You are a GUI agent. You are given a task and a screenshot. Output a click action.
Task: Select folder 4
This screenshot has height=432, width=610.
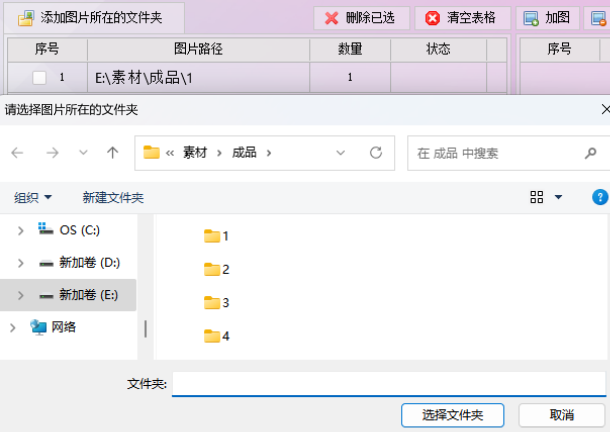coord(217,336)
